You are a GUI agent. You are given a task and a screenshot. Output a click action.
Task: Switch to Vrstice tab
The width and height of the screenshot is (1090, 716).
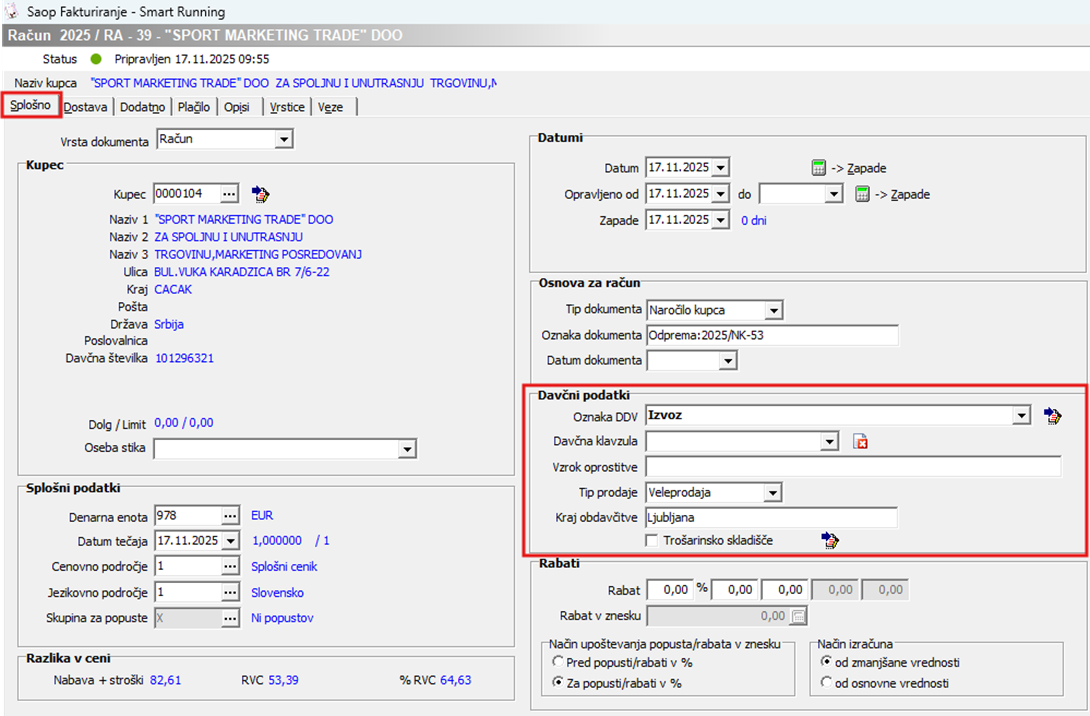287,107
